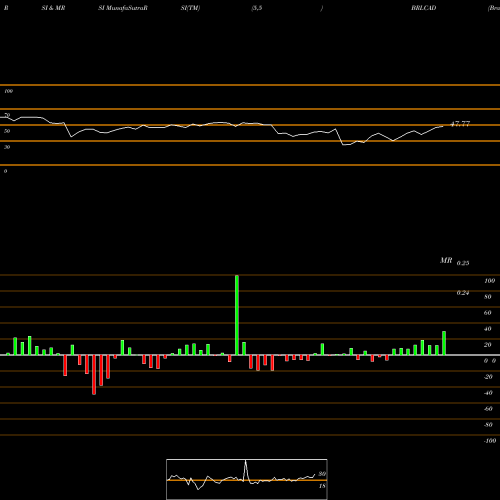The width and height of the screenshot is (500, 500).
Task: Click the spike peak in mini chart
Action: pyautogui.click(x=246, y=461)
